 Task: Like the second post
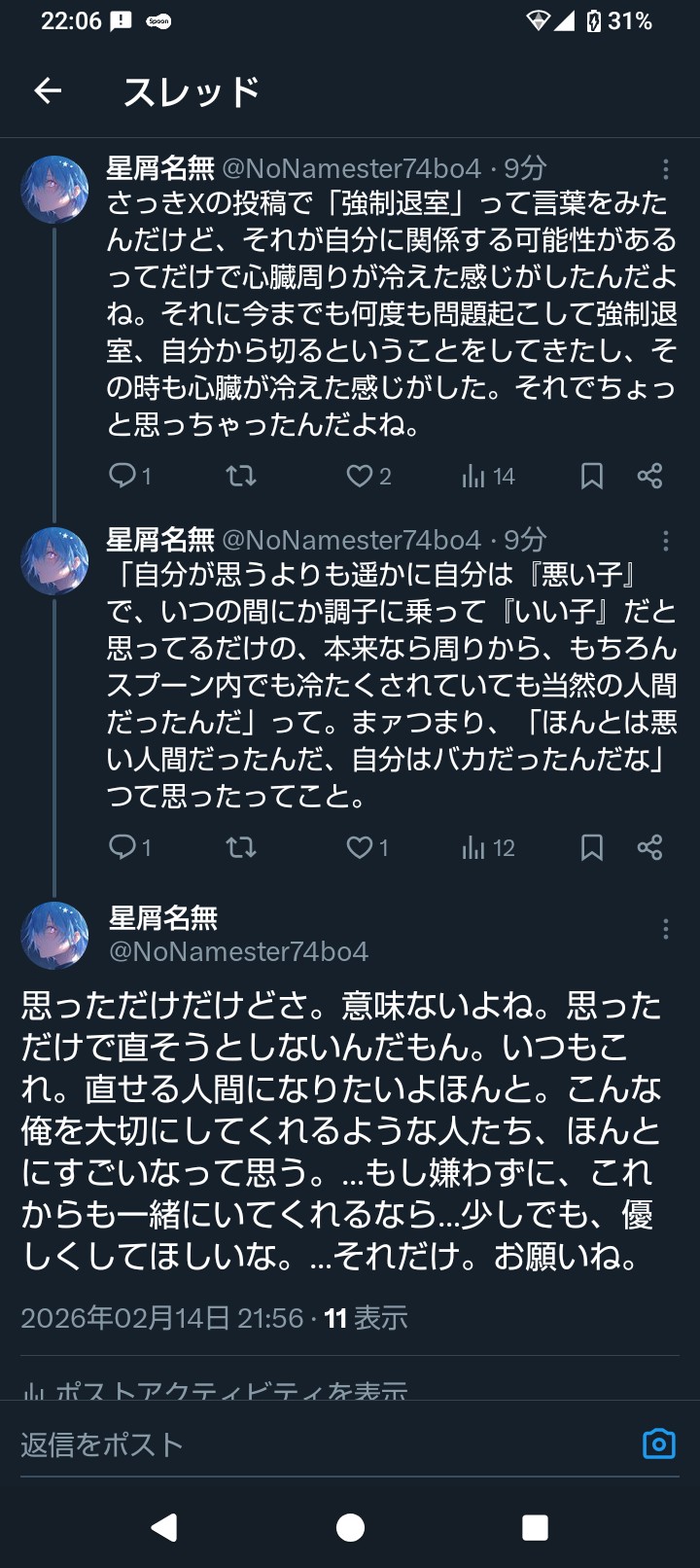pyautogui.click(x=358, y=848)
